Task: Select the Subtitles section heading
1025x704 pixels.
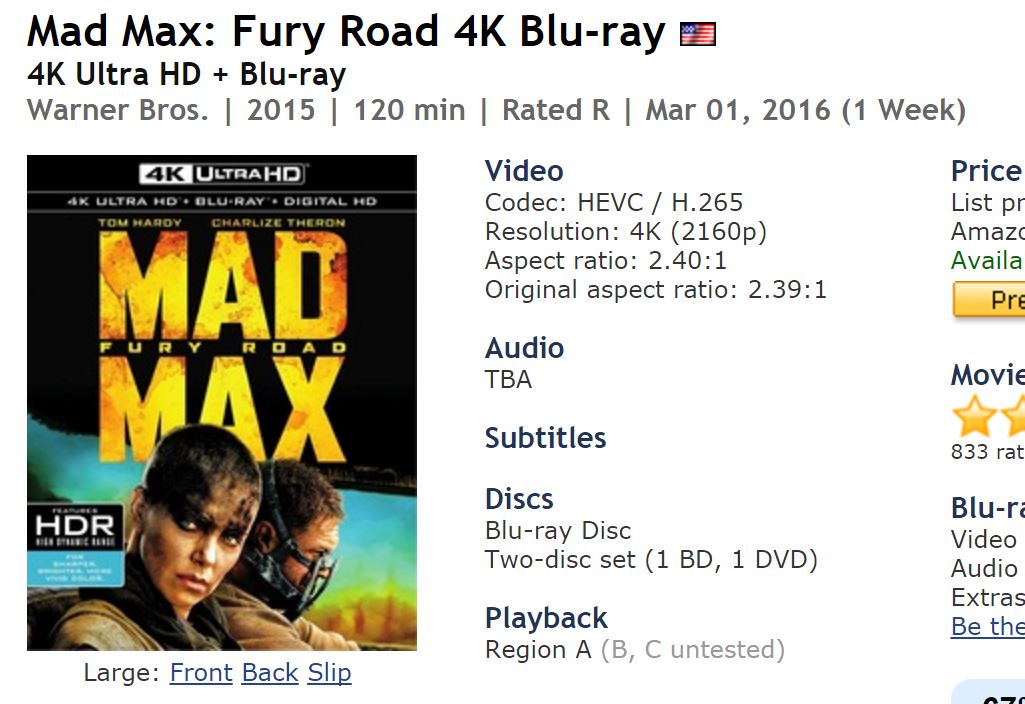Action: pos(545,438)
